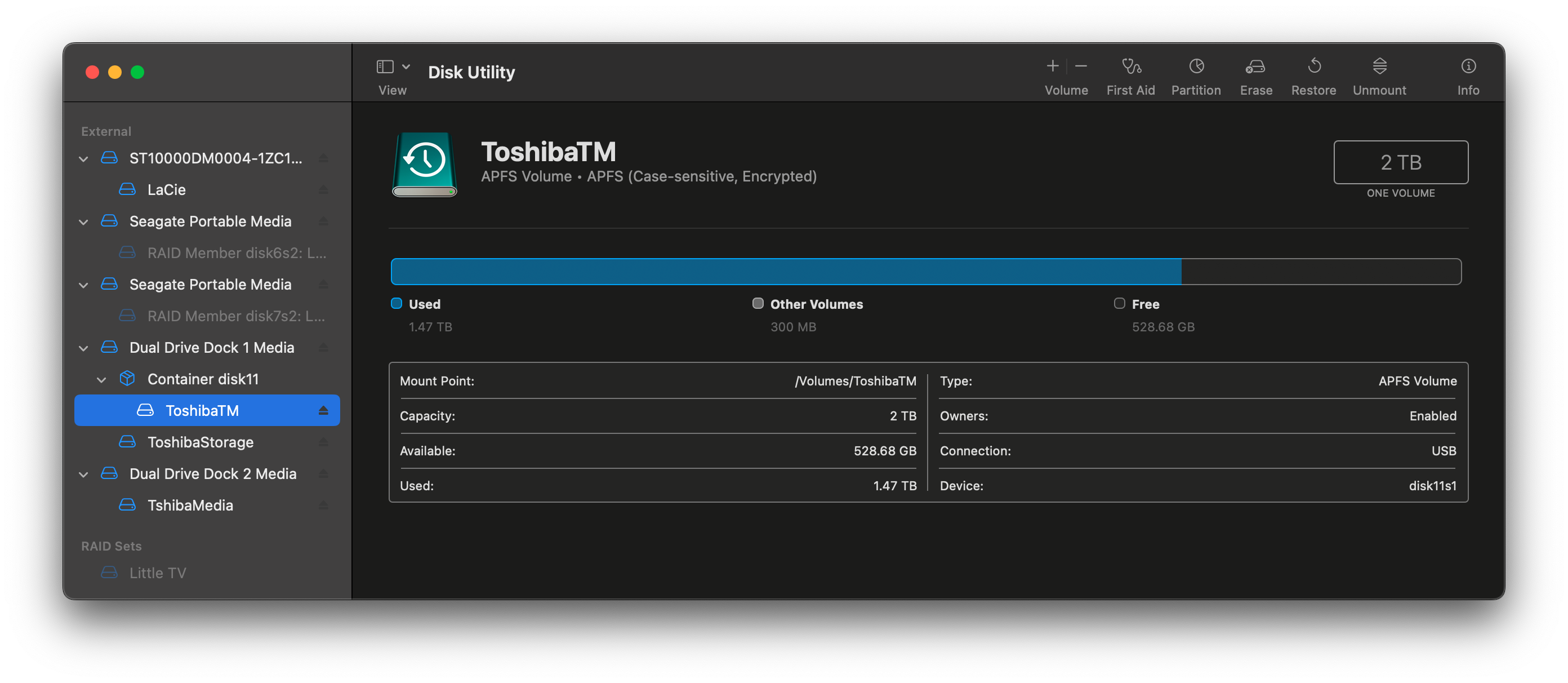Select Little TV RAID set
Image resolution: width=1568 pixels, height=683 pixels.
[158, 573]
